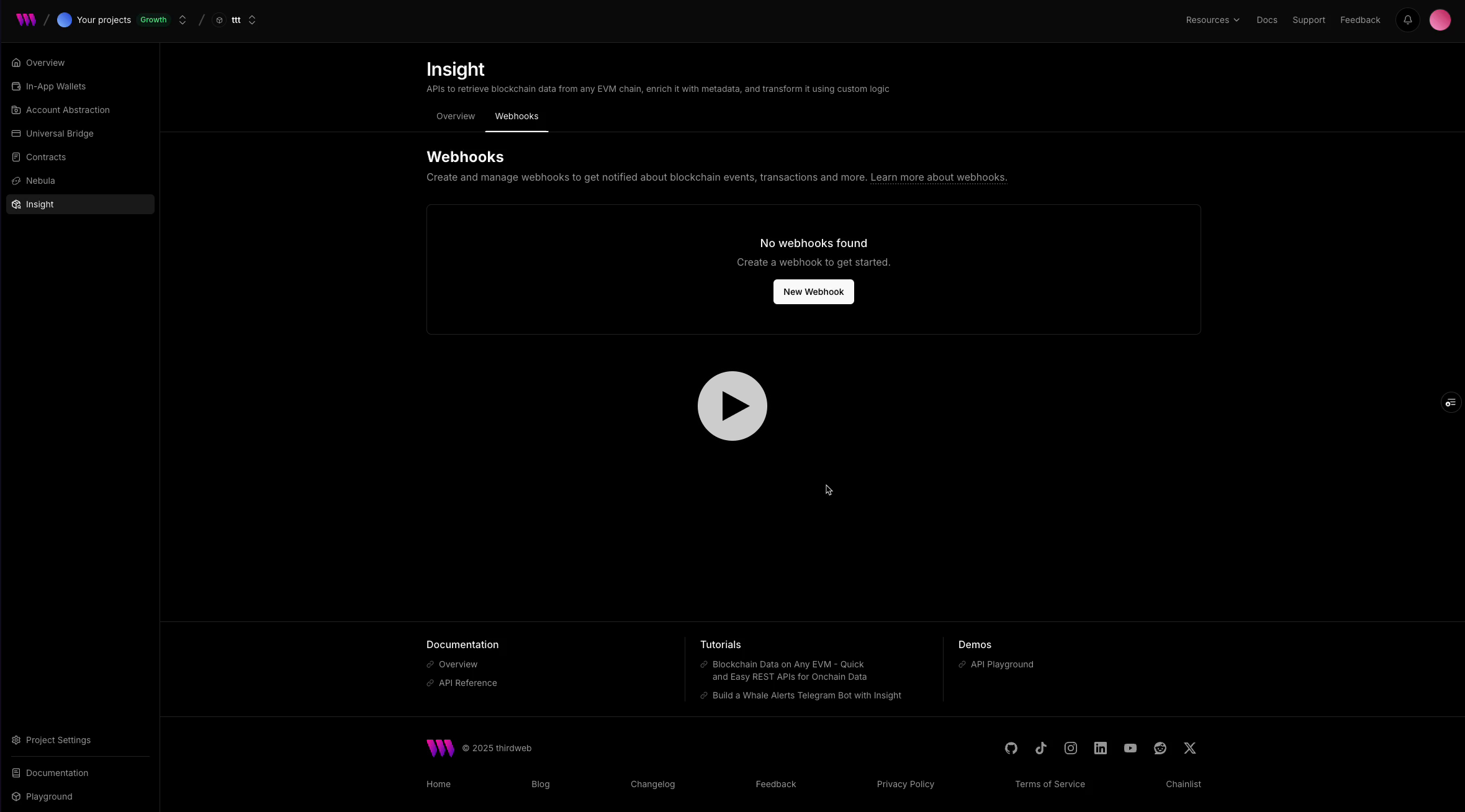This screenshot has width=1465, height=812.
Task: Click the In-App Wallets sidebar icon
Action: 16,86
